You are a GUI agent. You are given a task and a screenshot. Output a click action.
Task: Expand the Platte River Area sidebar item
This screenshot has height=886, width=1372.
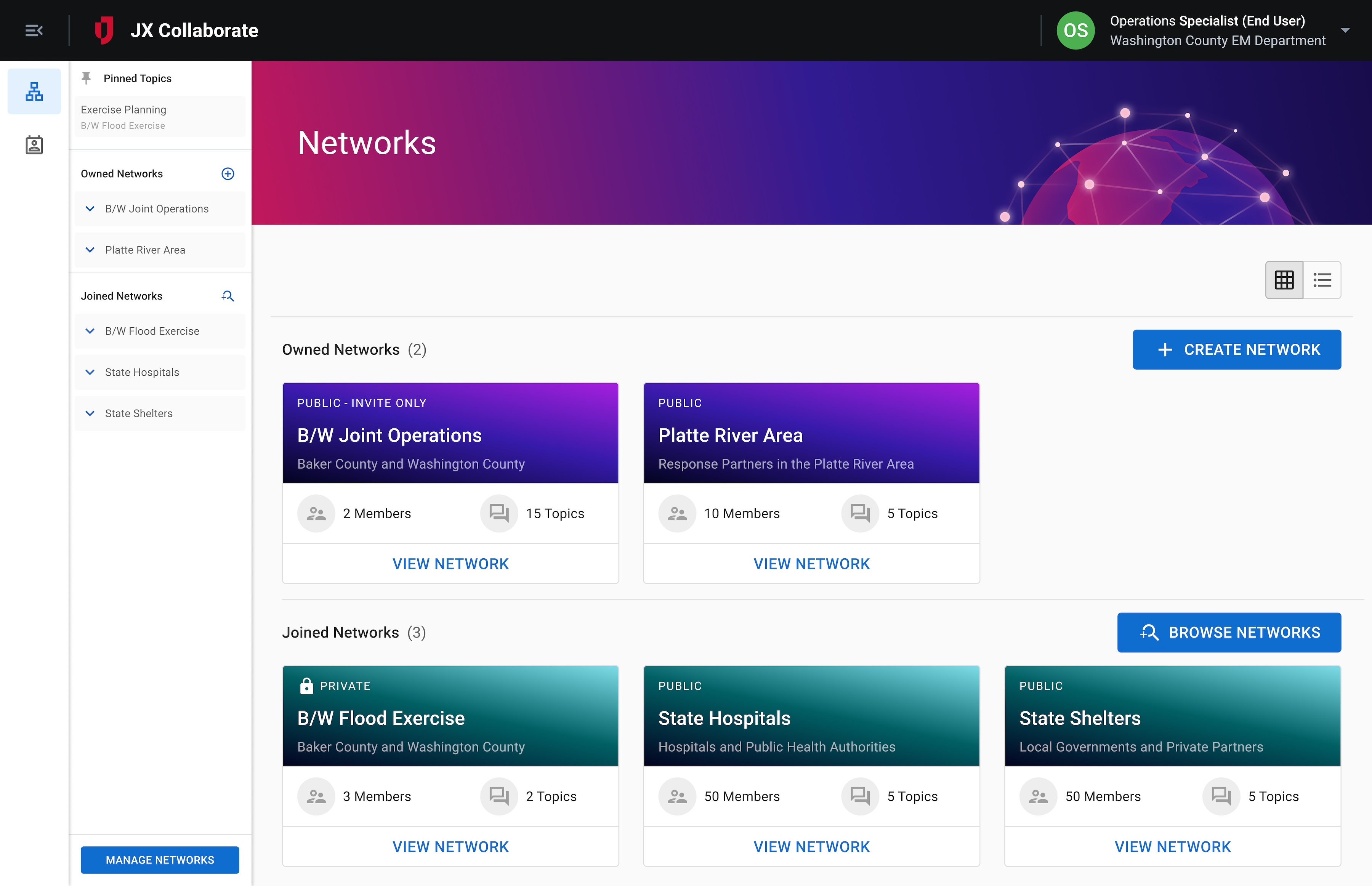[90, 250]
